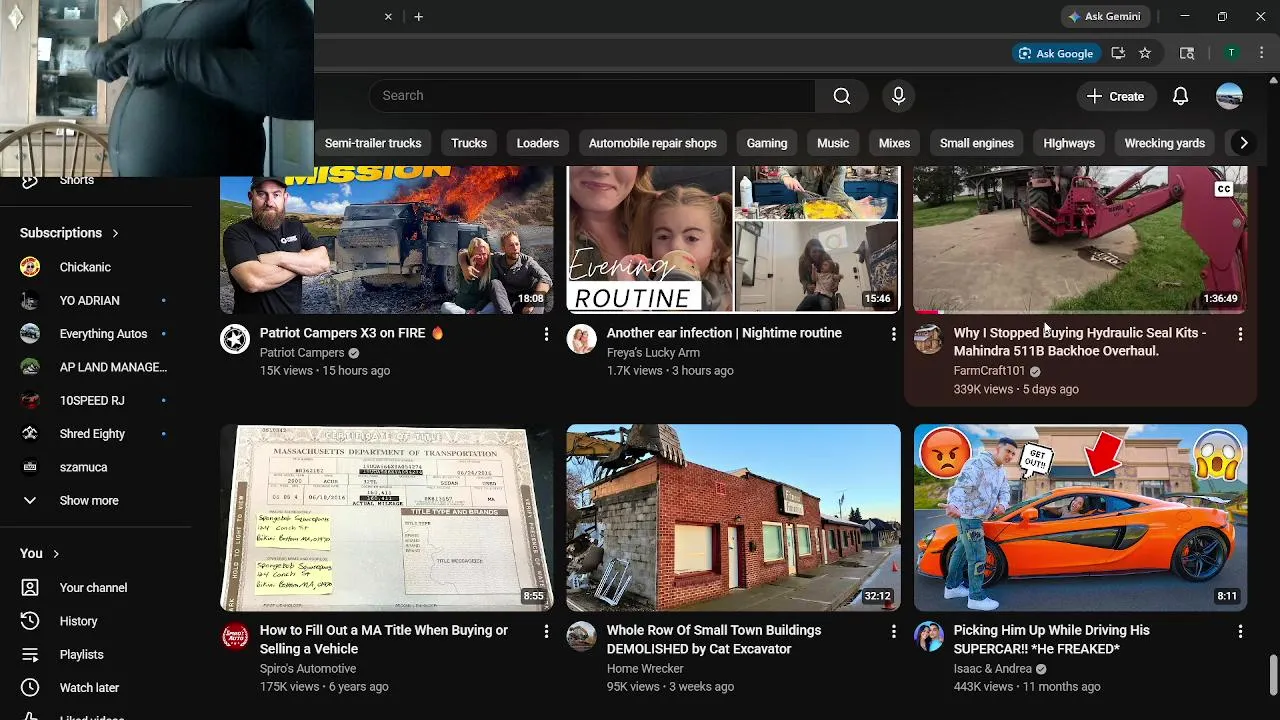
Task: Play the Evening Routine thumbnail
Action: coord(733,239)
